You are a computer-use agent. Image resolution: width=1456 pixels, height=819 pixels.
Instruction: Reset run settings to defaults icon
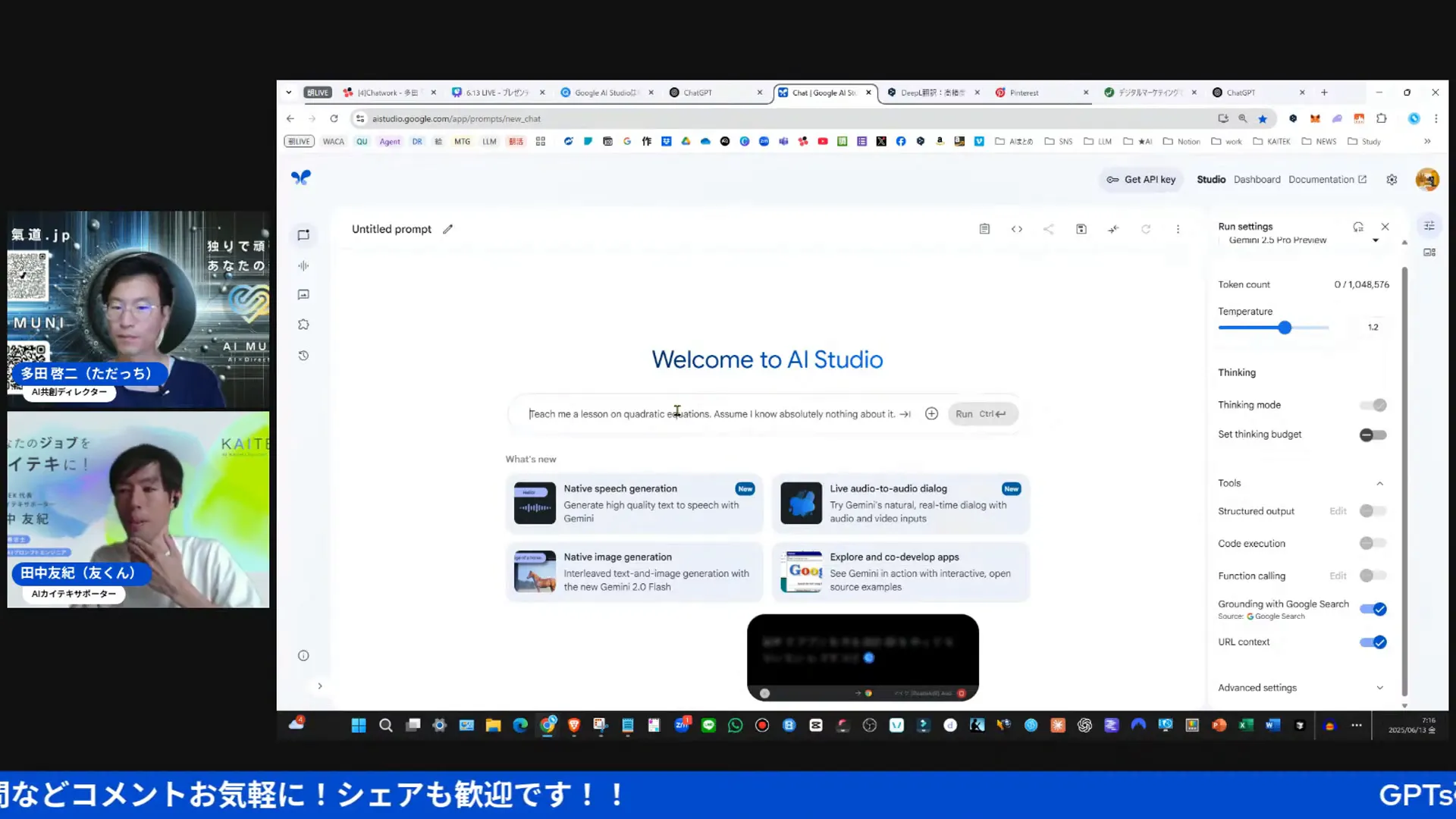[1358, 227]
